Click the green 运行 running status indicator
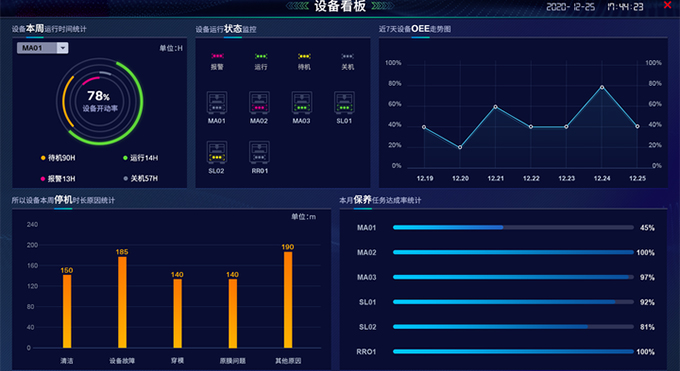This screenshot has height=371, width=680. pos(261,56)
